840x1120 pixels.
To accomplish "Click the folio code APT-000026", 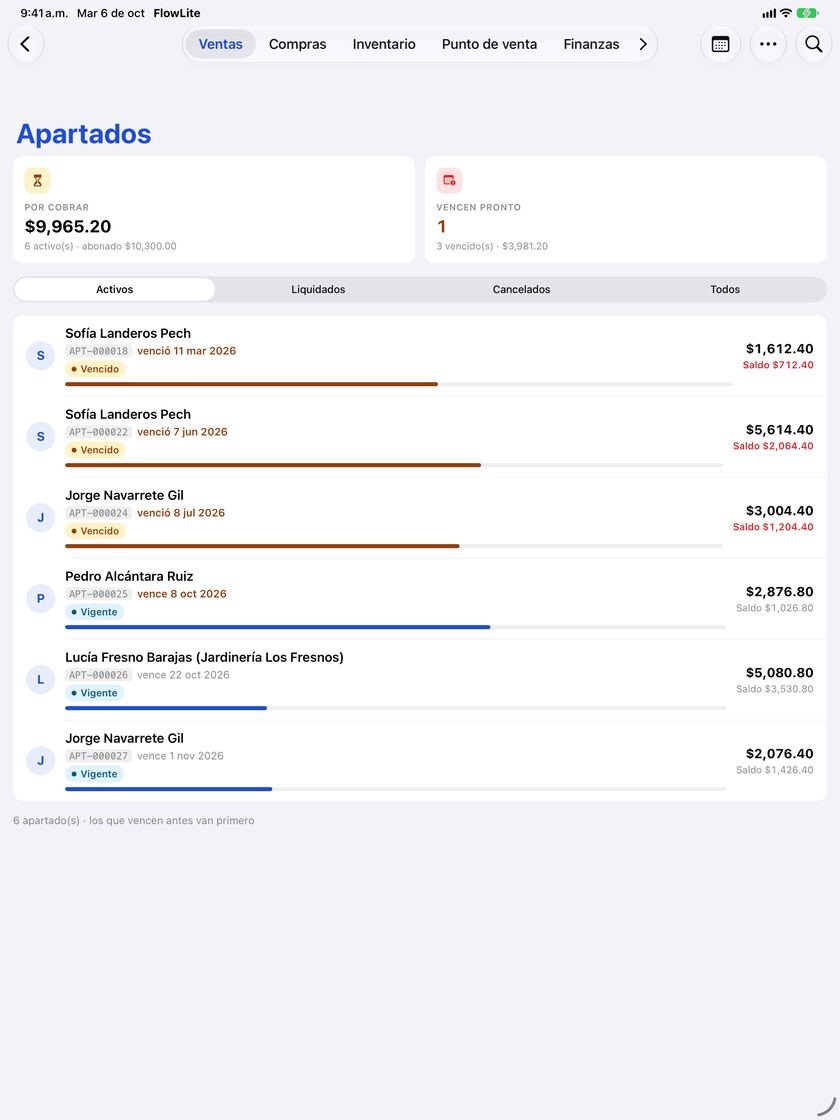I will 99,675.
